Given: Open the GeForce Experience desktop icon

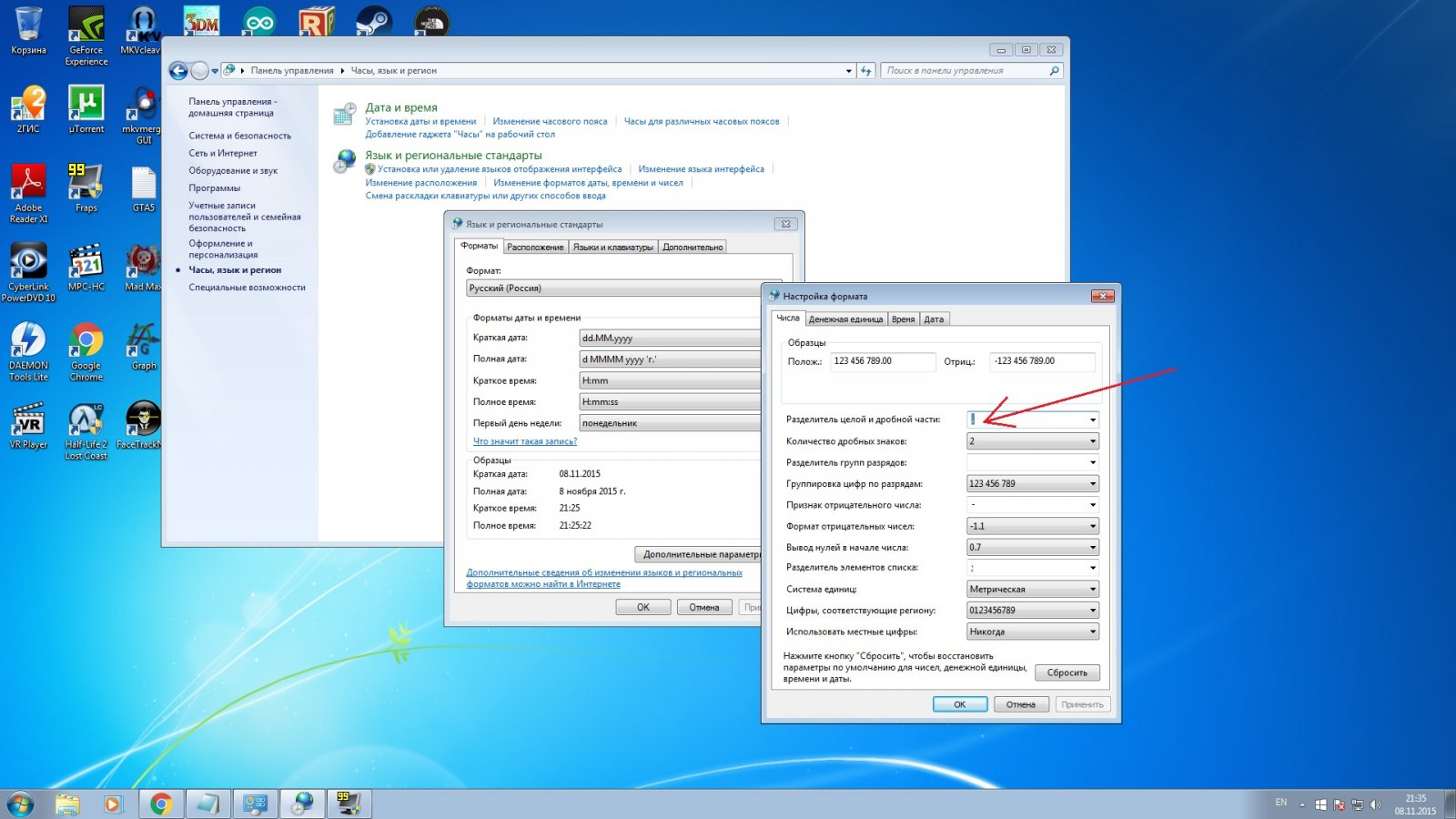Looking at the screenshot, I should [86, 35].
